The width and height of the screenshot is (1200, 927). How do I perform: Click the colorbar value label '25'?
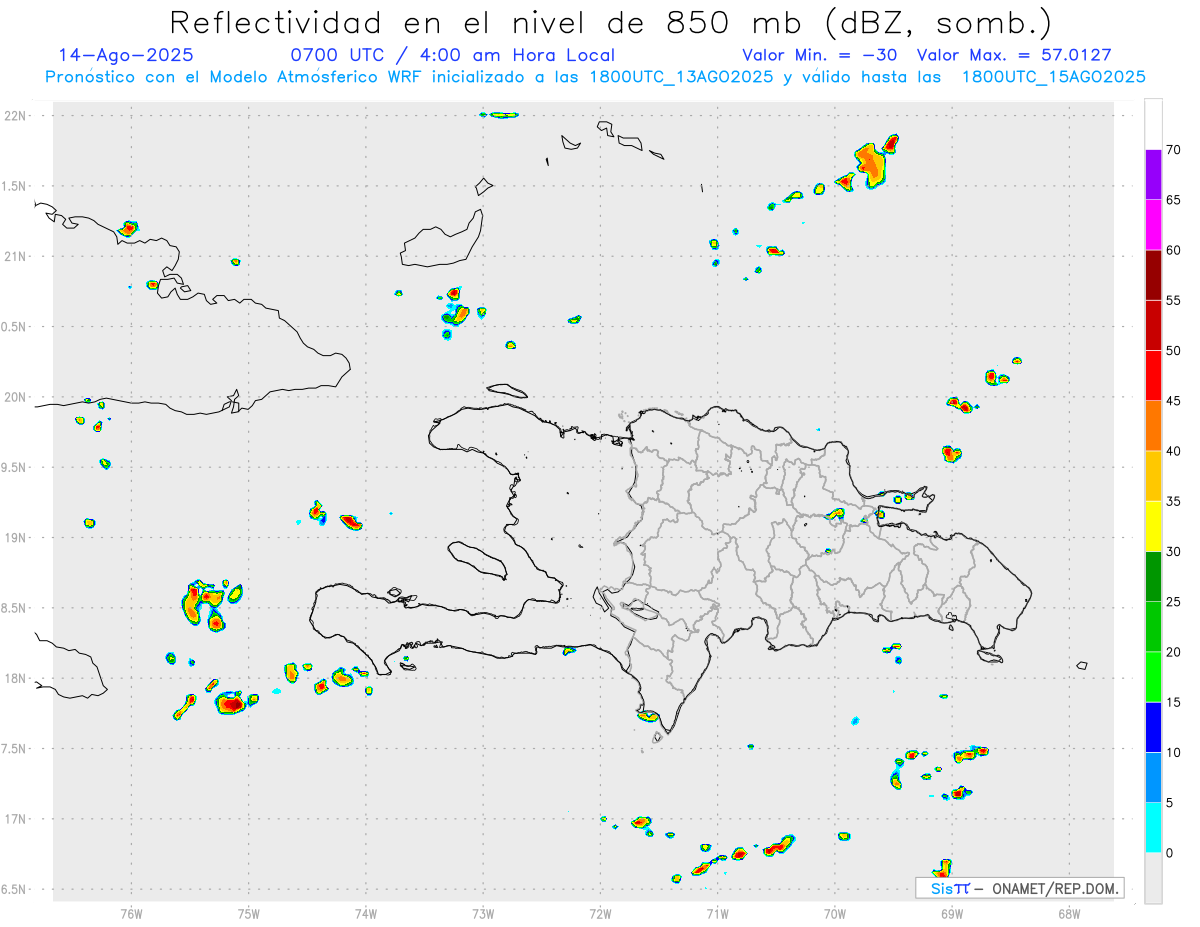pos(1174,602)
